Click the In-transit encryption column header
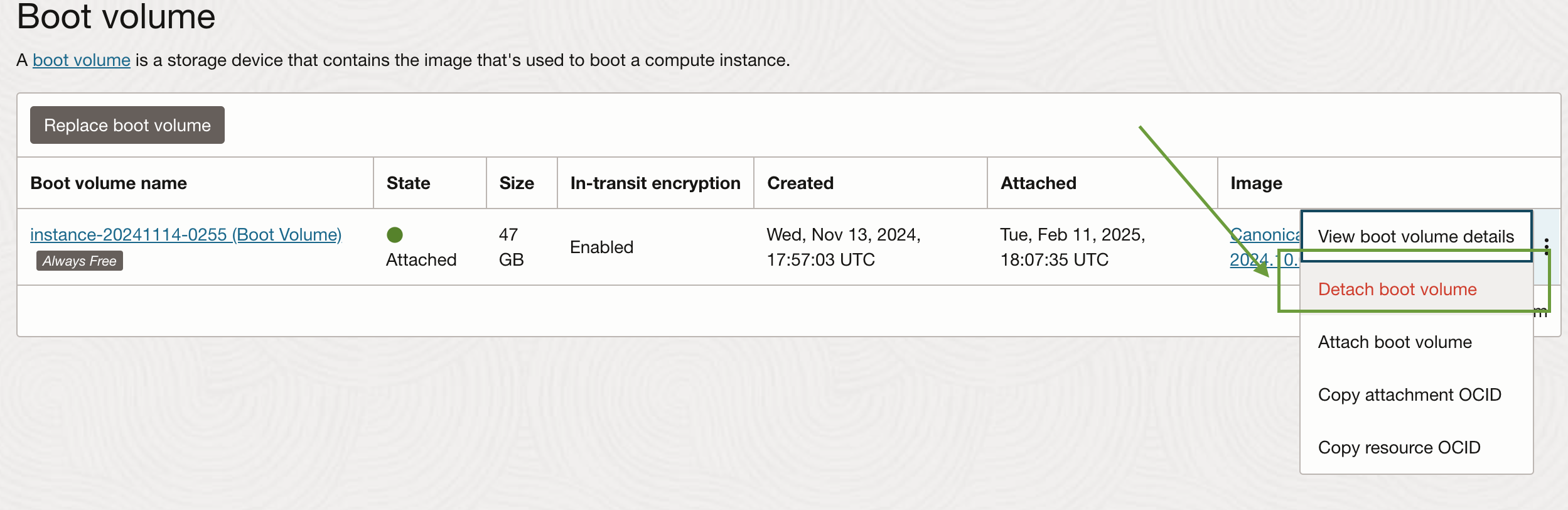The height and width of the screenshot is (510, 1568). pyautogui.click(x=655, y=183)
